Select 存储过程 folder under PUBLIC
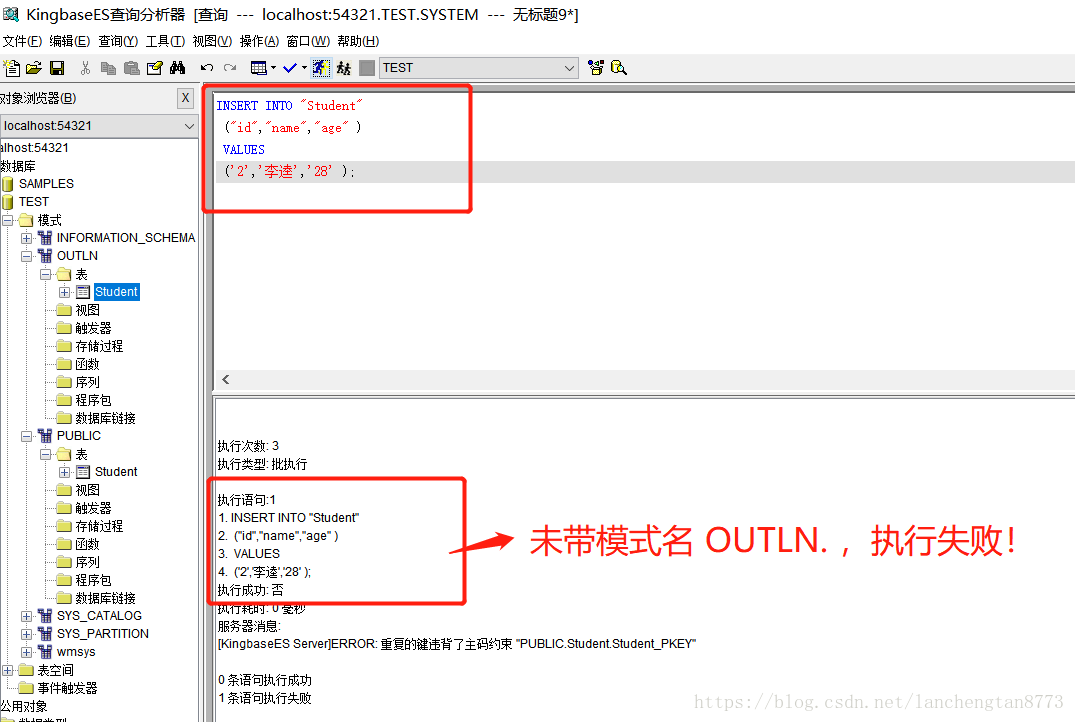This screenshot has width=1075, height=722. click(x=99, y=526)
